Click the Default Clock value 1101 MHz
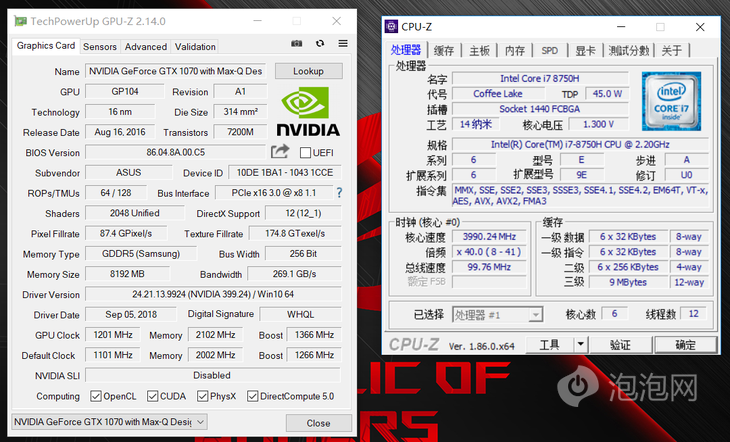This screenshot has width=730, height=442. coord(113,355)
